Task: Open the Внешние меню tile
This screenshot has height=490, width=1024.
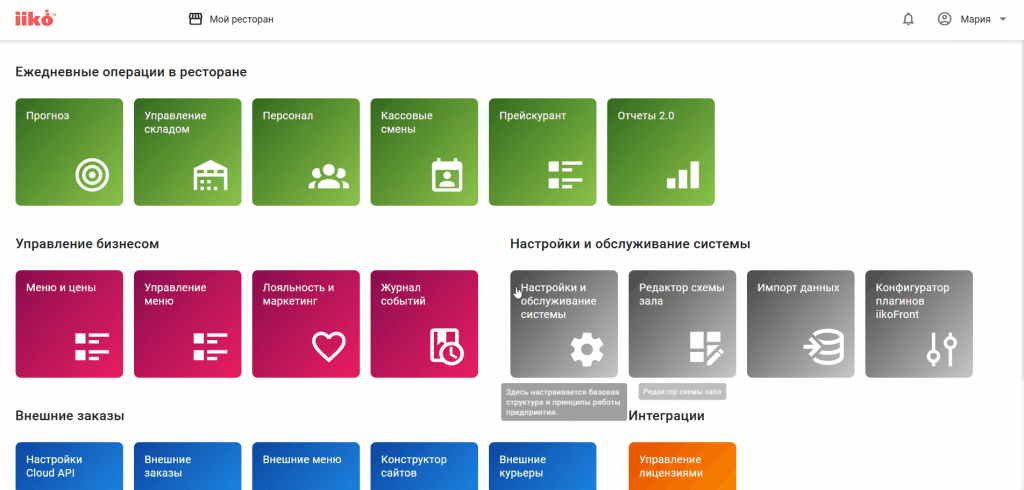Action: (x=306, y=466)
